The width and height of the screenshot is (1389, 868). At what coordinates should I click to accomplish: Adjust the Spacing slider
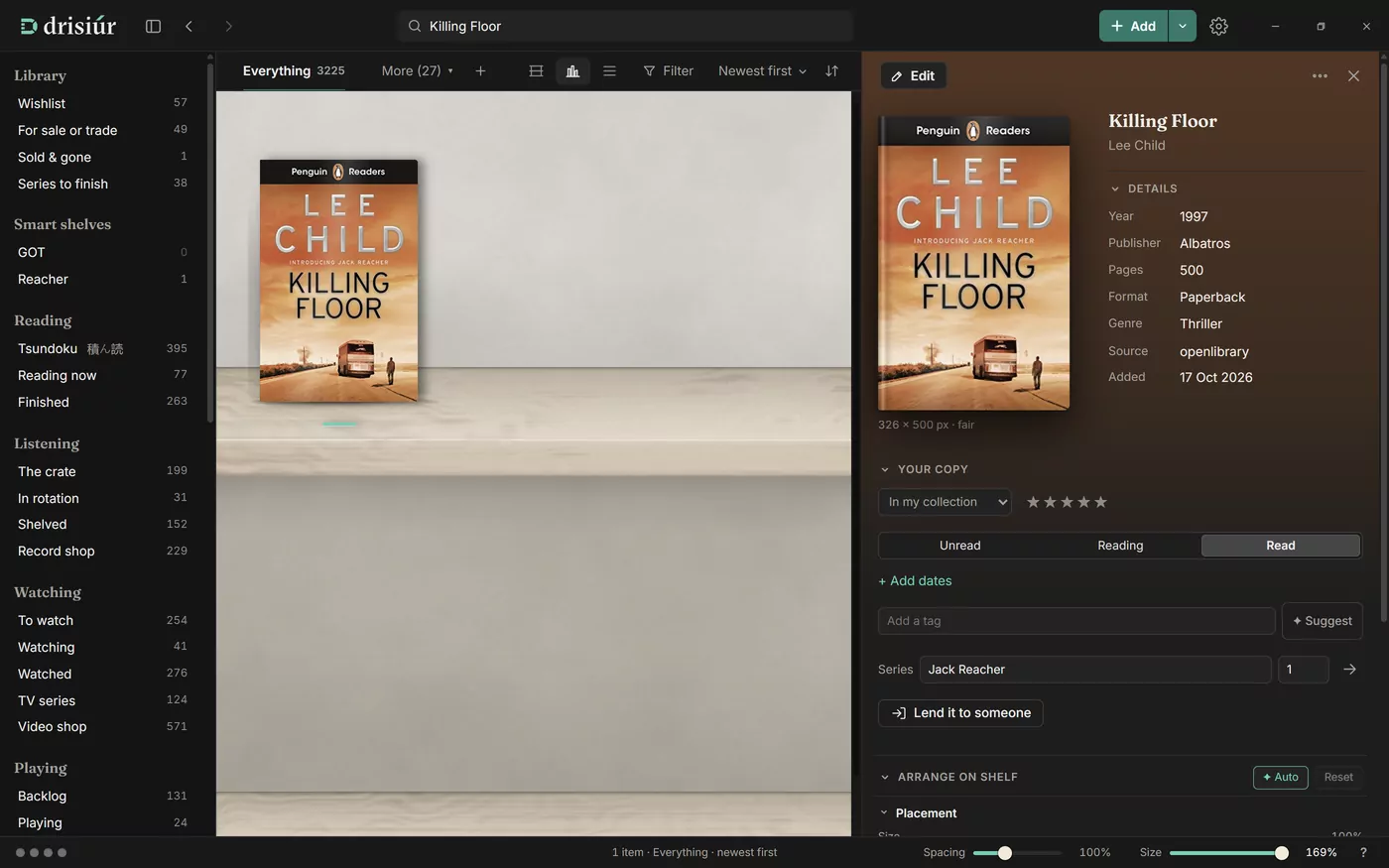(1017, 852)
